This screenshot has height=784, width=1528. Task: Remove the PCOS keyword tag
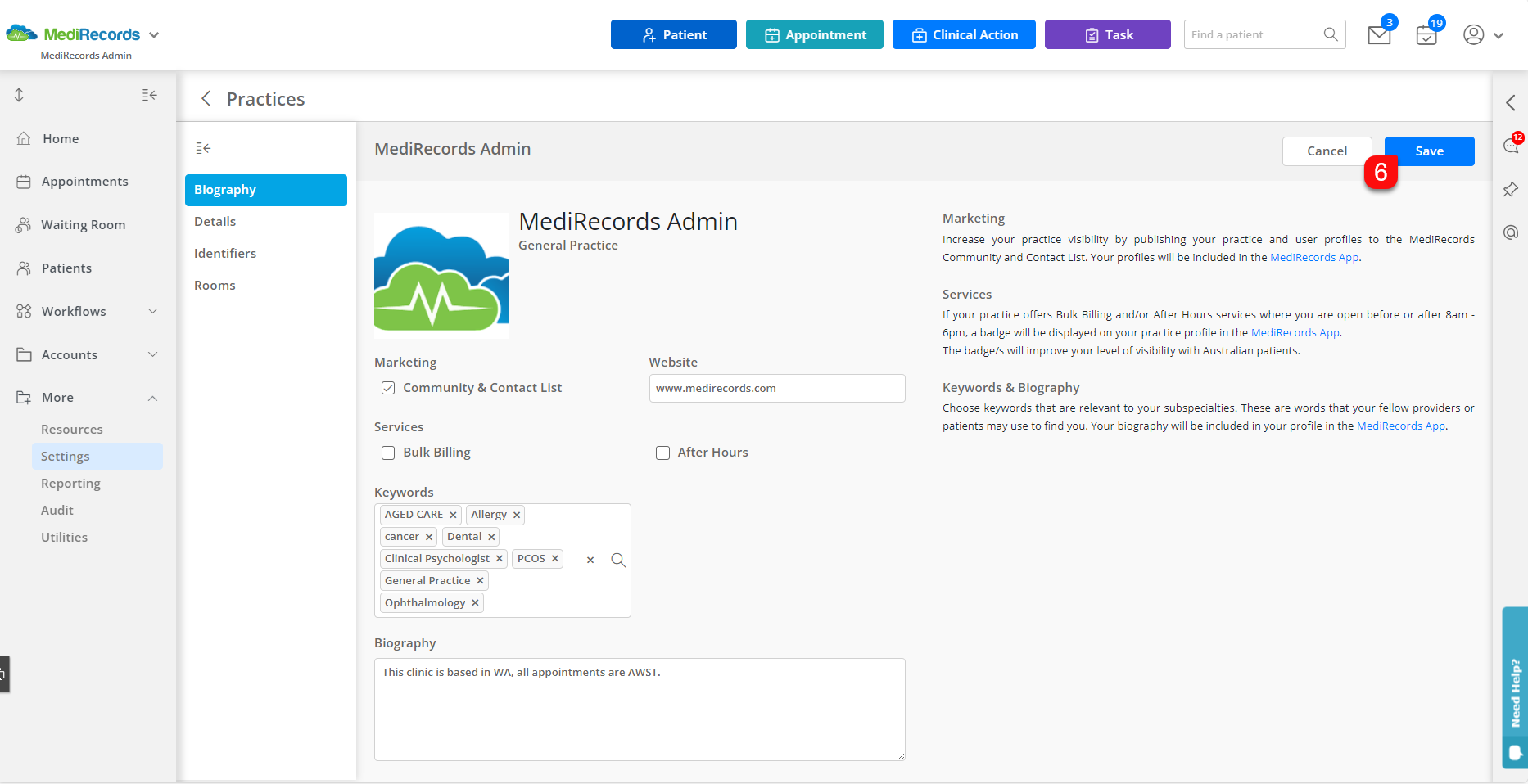pos(555,558)
